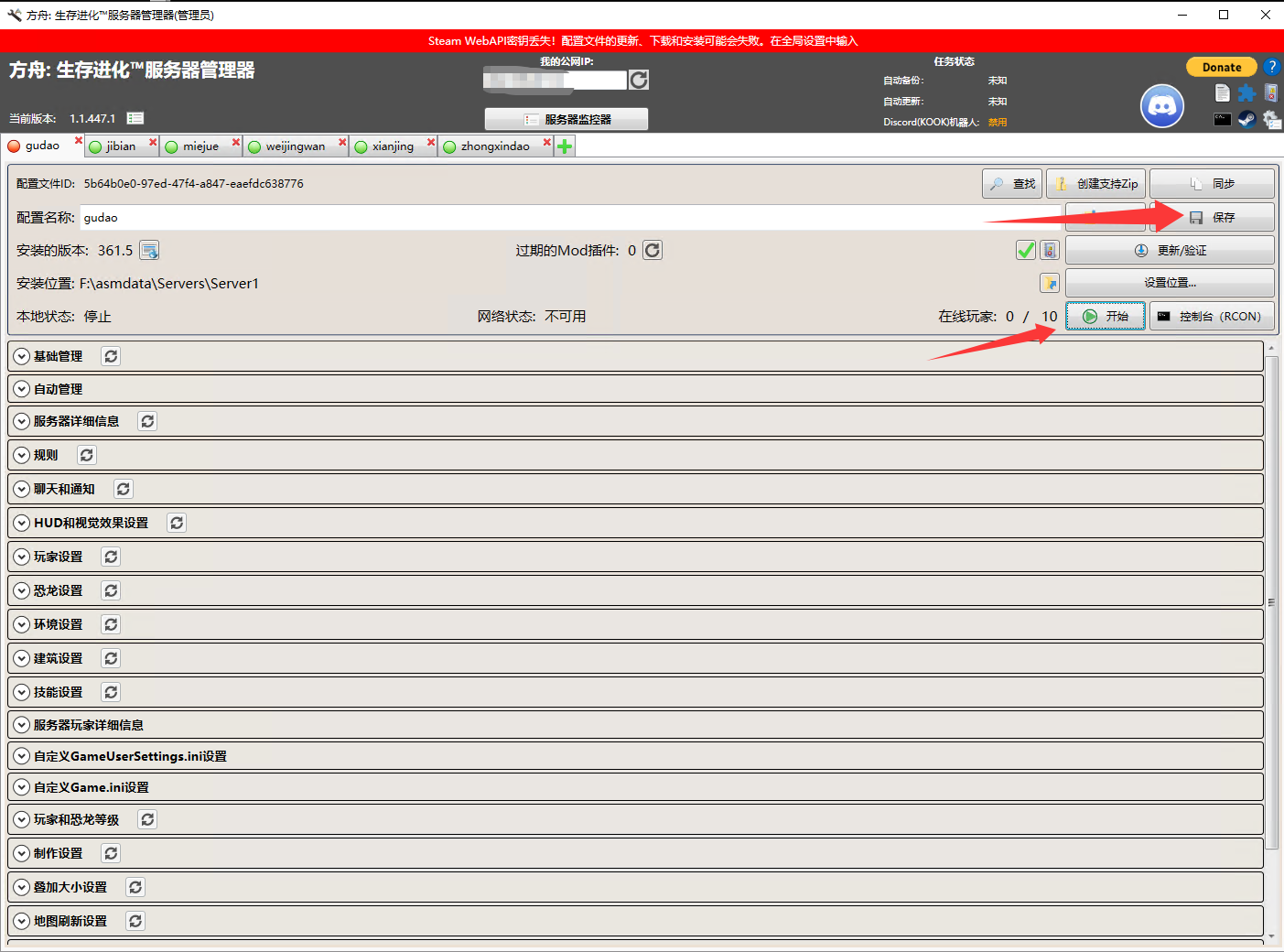The height and width of the screenshot is (952, 1284).
Task: Switch to the jibian server tab
Action: 120,146
